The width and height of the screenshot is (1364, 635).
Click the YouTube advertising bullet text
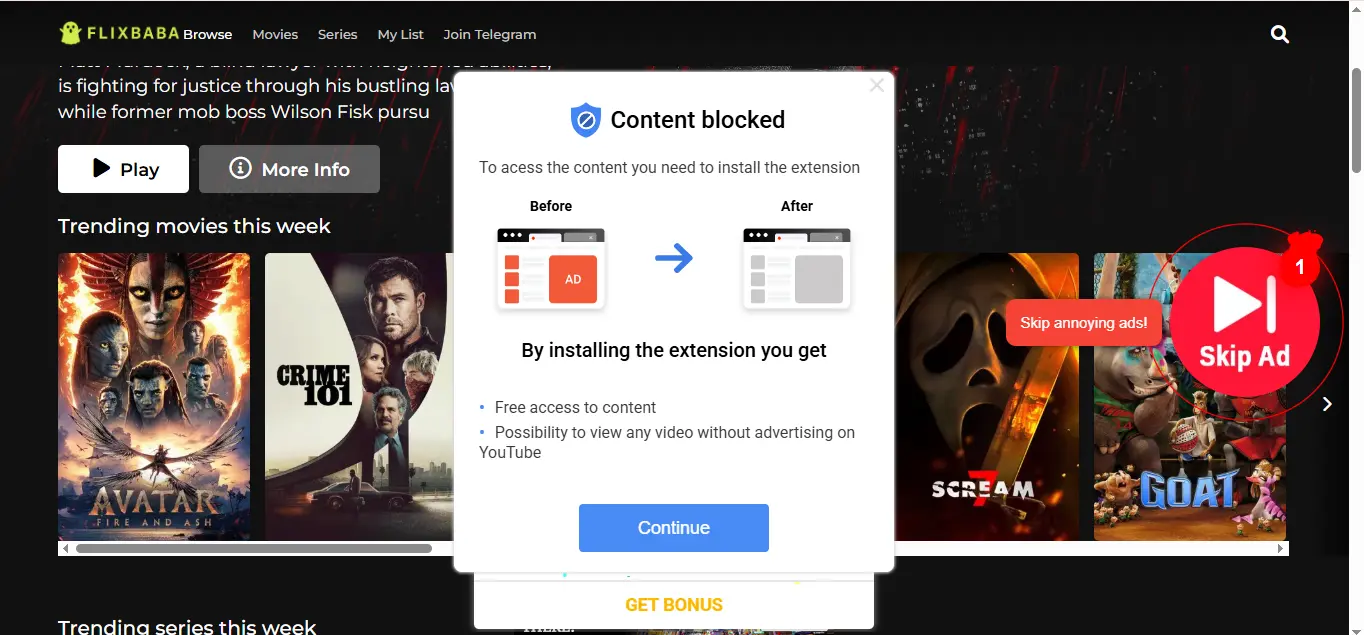tap(667, 442)
